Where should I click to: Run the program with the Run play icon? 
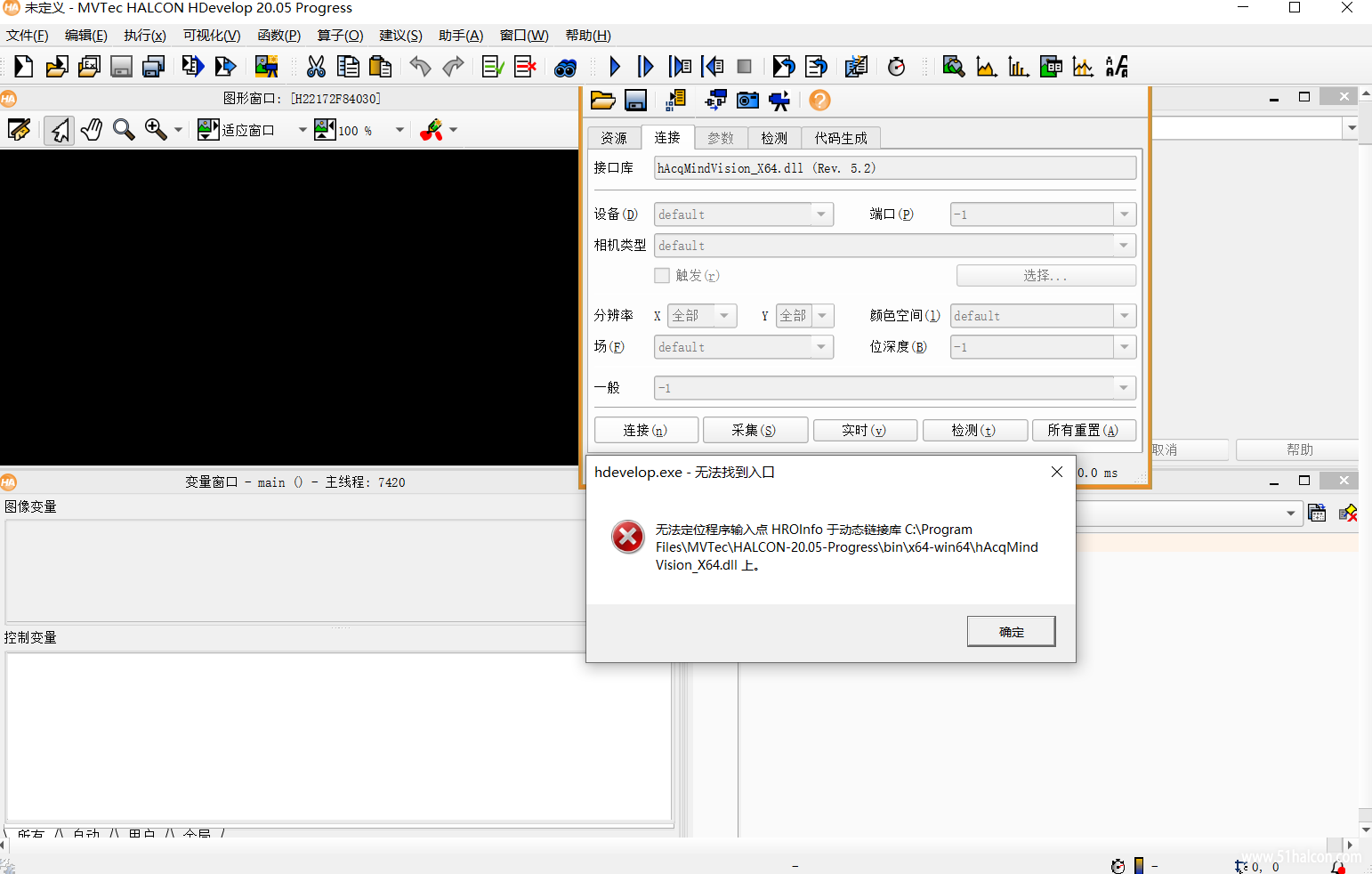coord(614,67)
